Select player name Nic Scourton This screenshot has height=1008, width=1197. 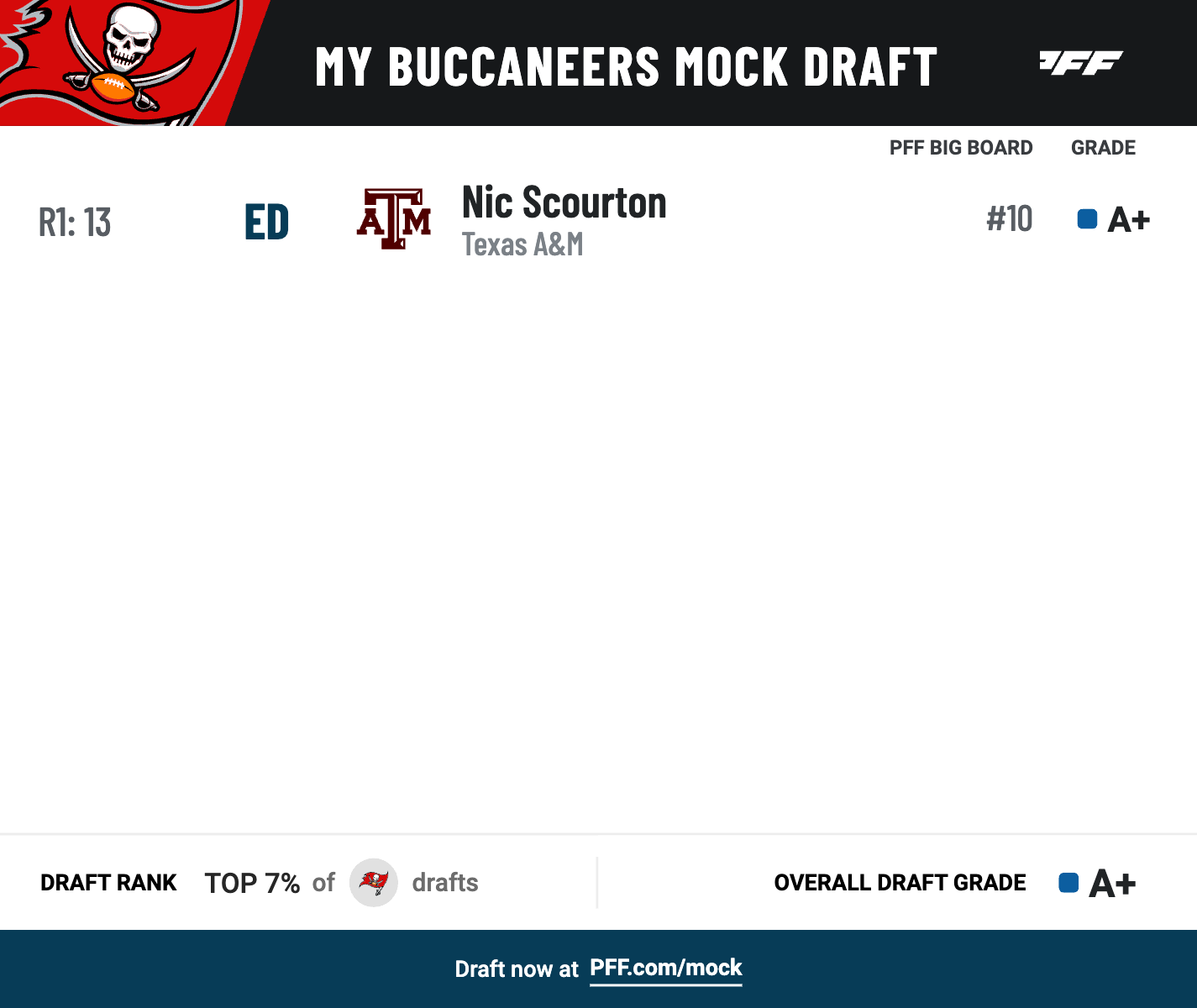click(x=564, y=202)
